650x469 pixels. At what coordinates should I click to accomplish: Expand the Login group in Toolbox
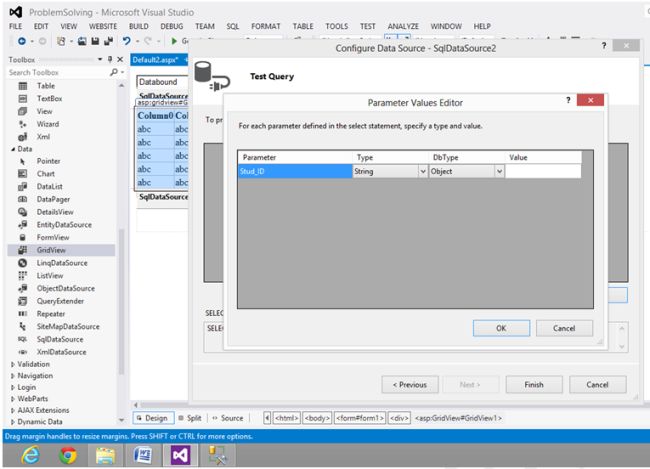pyautogui.click(x=13, y=387)
